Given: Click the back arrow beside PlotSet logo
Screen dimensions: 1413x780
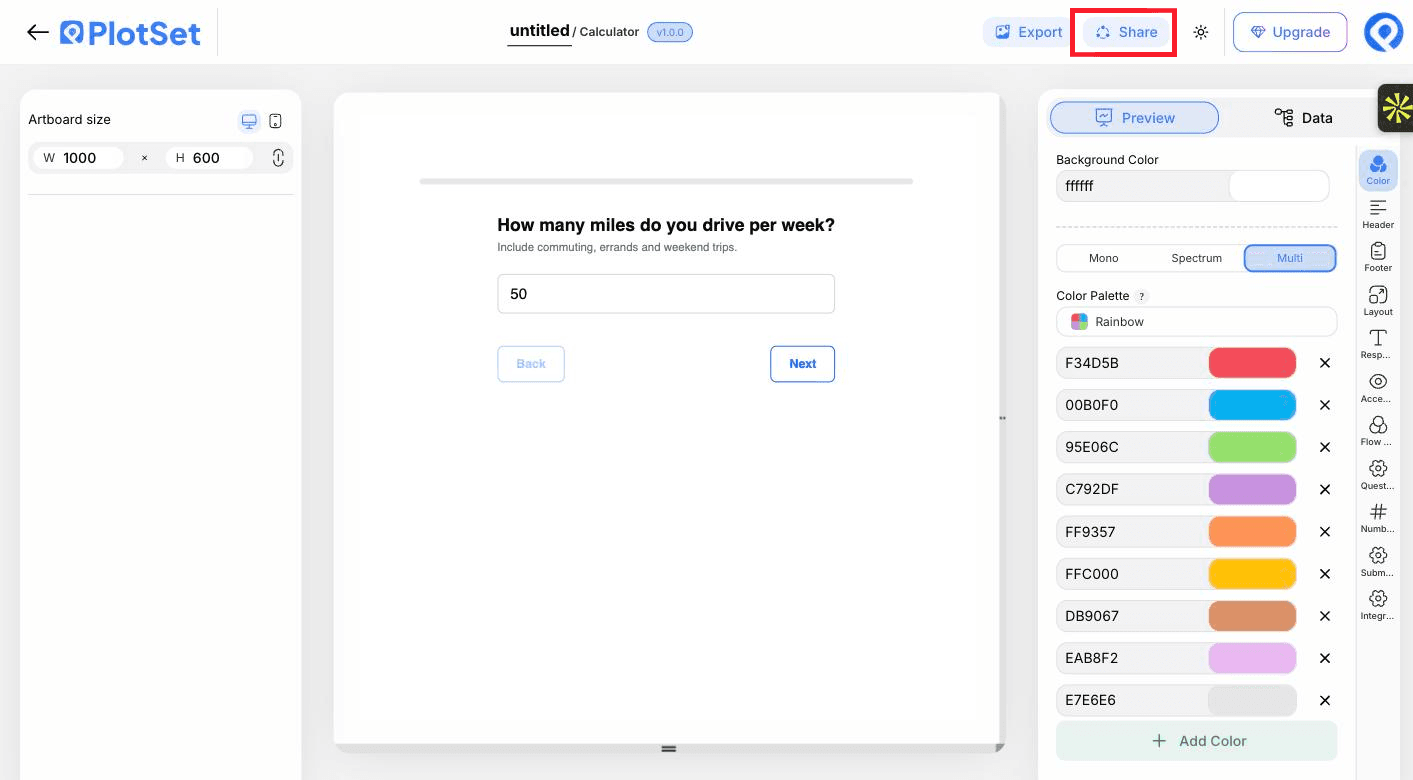Looking at the screenshot, I should tap(38, 32).
